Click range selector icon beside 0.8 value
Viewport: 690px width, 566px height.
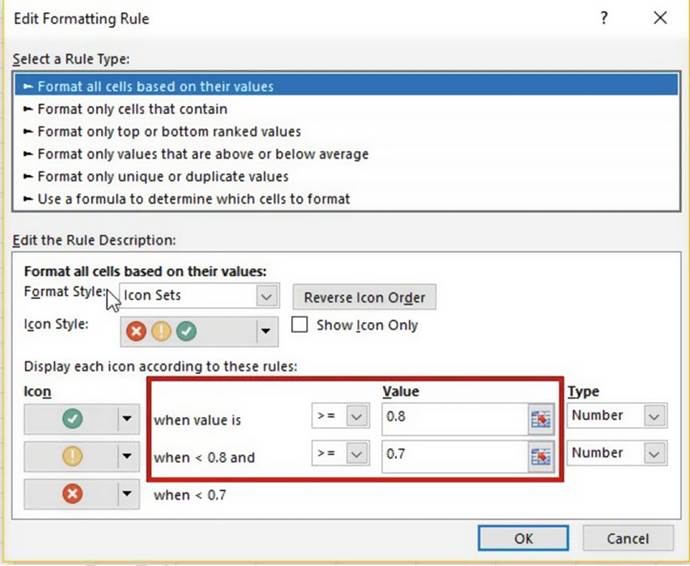pos(540,419)
